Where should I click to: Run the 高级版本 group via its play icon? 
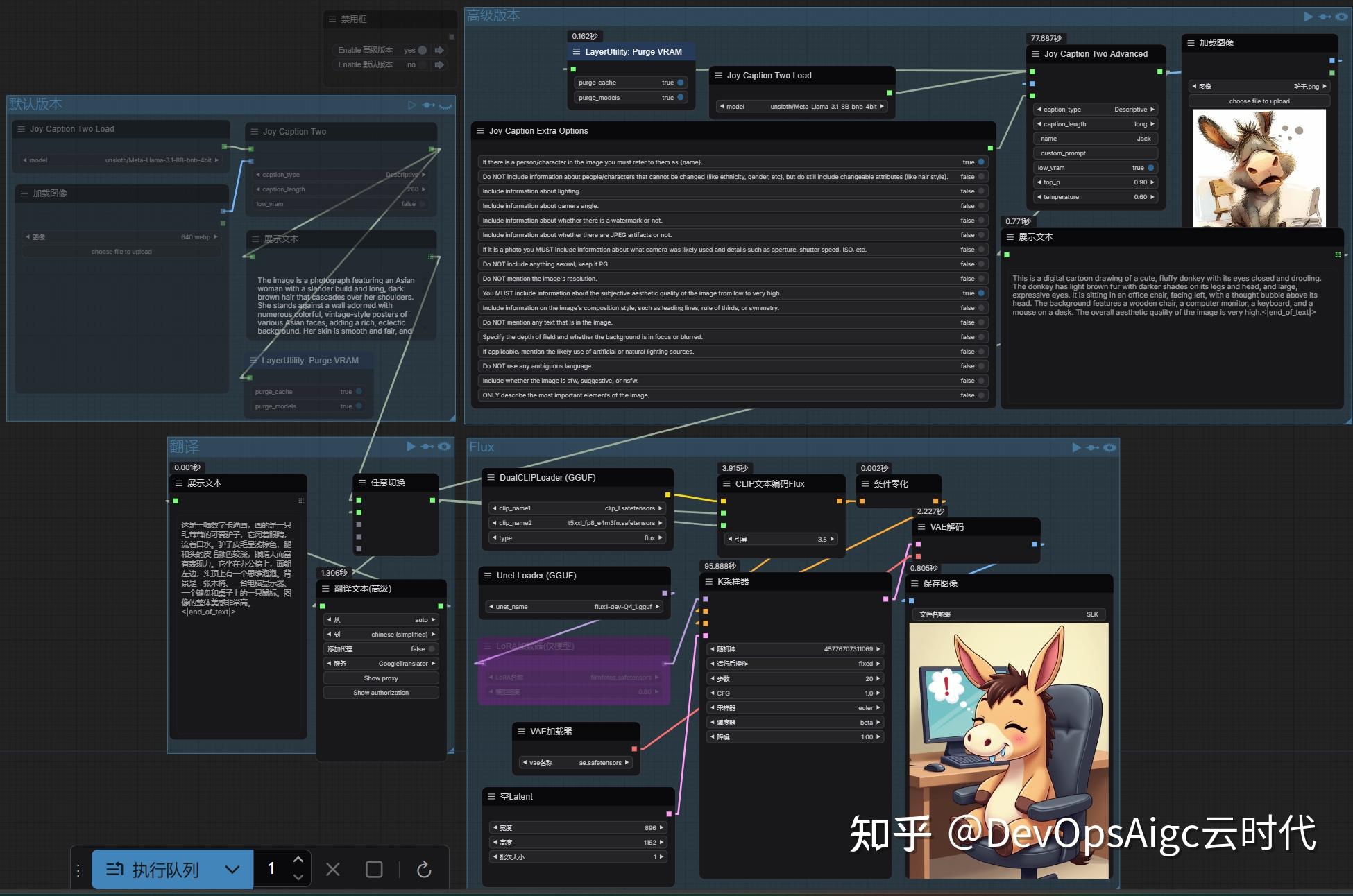pyautogui.click(x=1307, y=16)
